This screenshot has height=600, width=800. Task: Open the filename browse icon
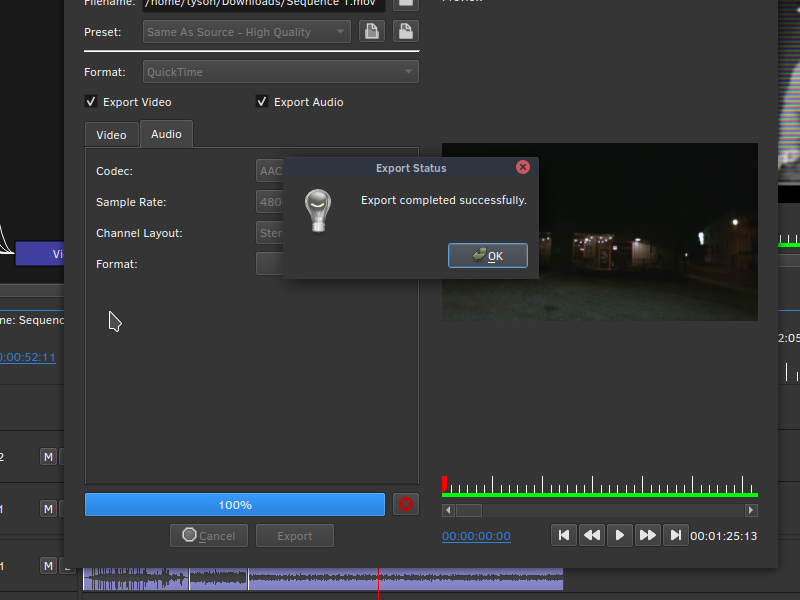405,4
